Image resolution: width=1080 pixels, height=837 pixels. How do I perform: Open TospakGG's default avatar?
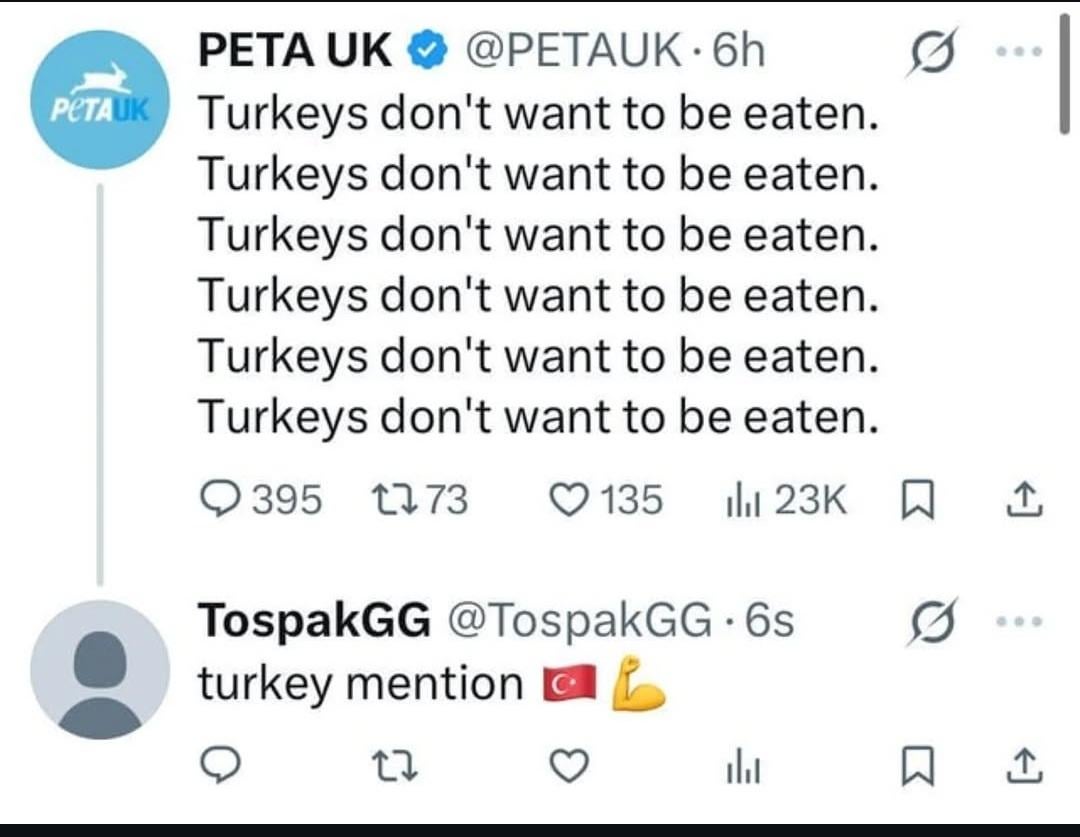[100, 669]
